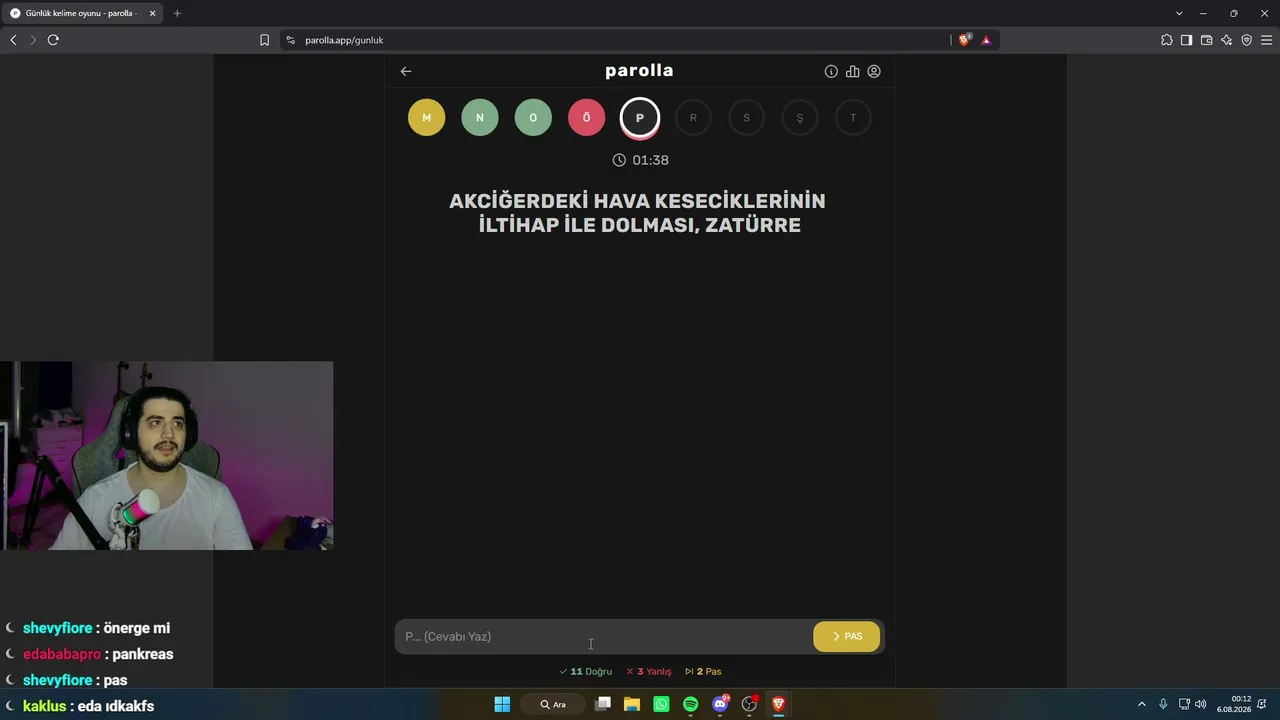
Task: Open Leo AI sparkle icon
Action: (1226, 40)
